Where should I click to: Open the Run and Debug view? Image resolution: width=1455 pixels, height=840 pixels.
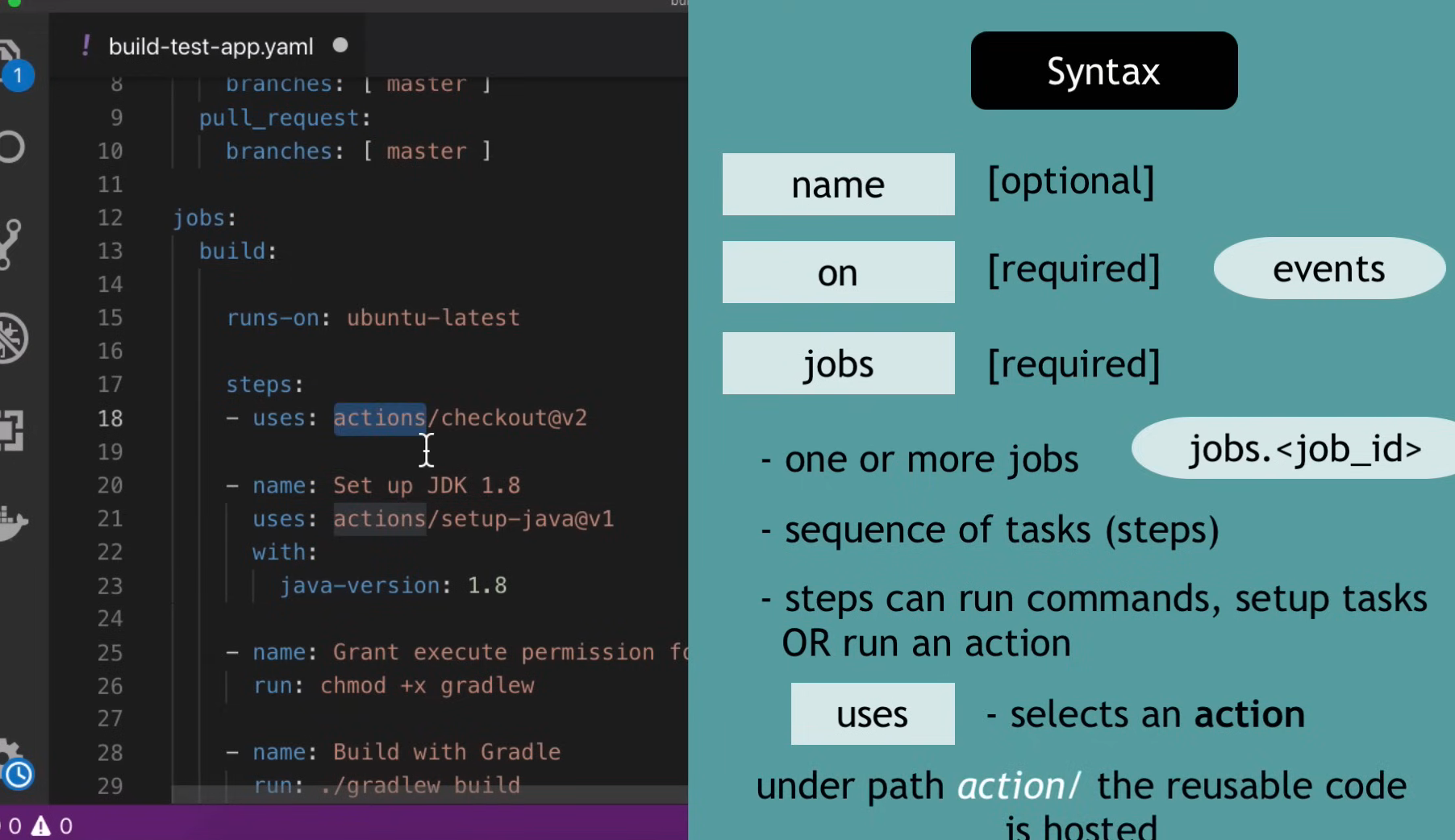click(11, 338)
